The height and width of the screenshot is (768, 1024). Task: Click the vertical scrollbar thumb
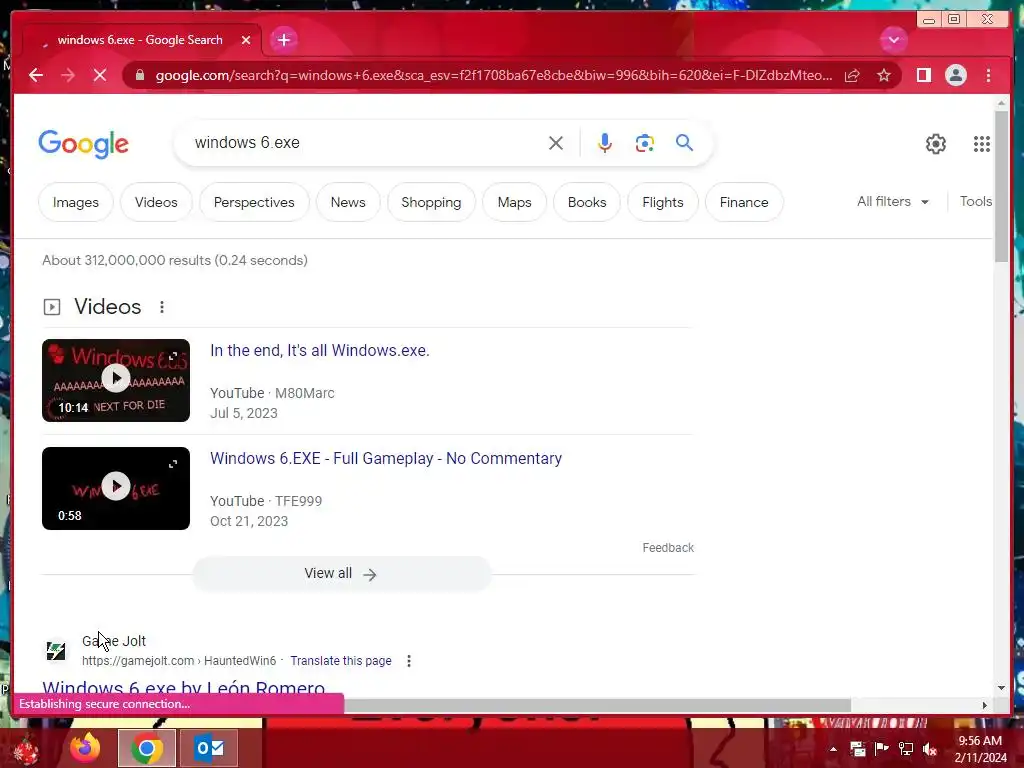[1002, 187]
